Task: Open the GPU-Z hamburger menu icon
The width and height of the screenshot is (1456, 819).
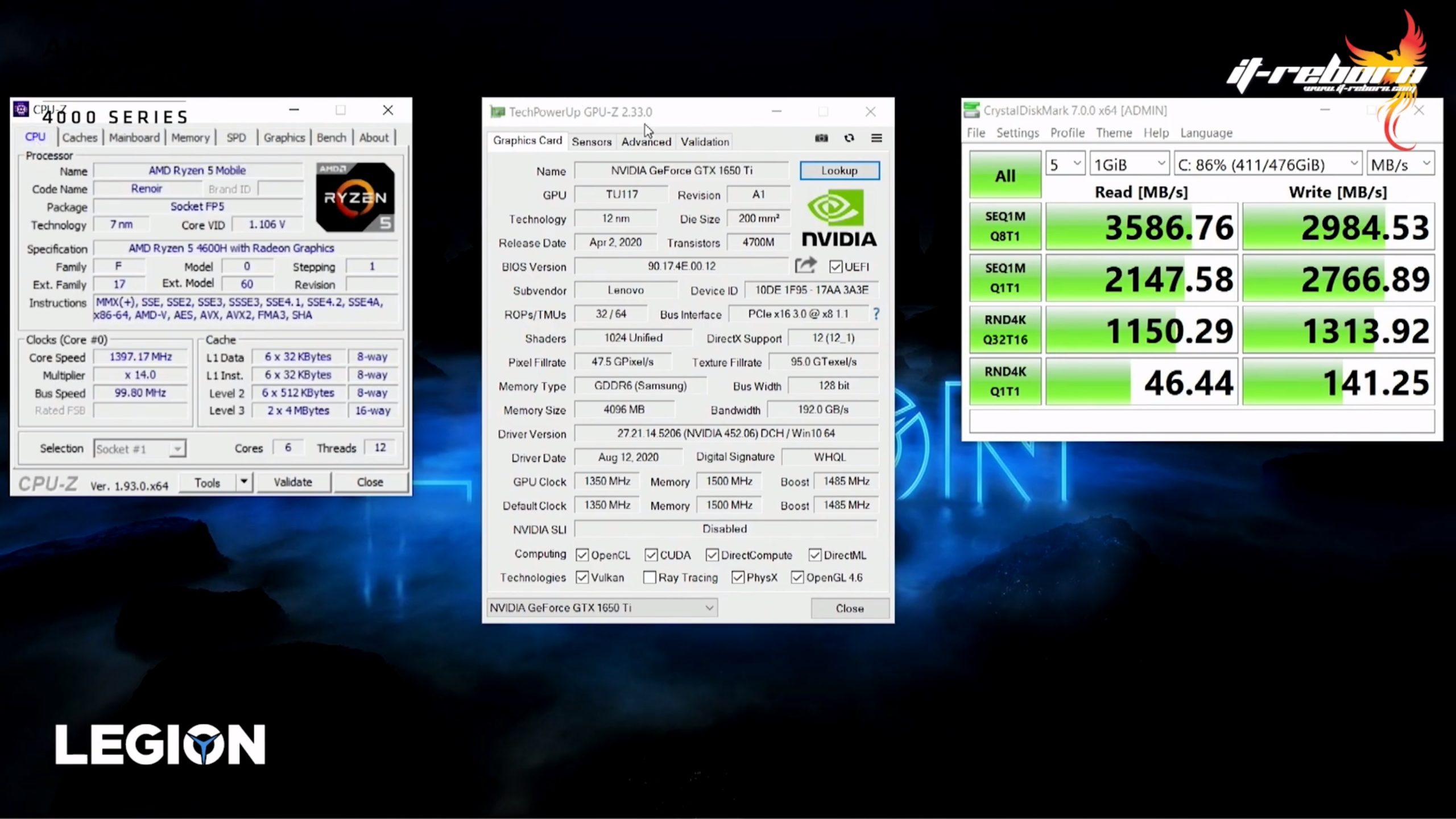Action: [876, 138]
